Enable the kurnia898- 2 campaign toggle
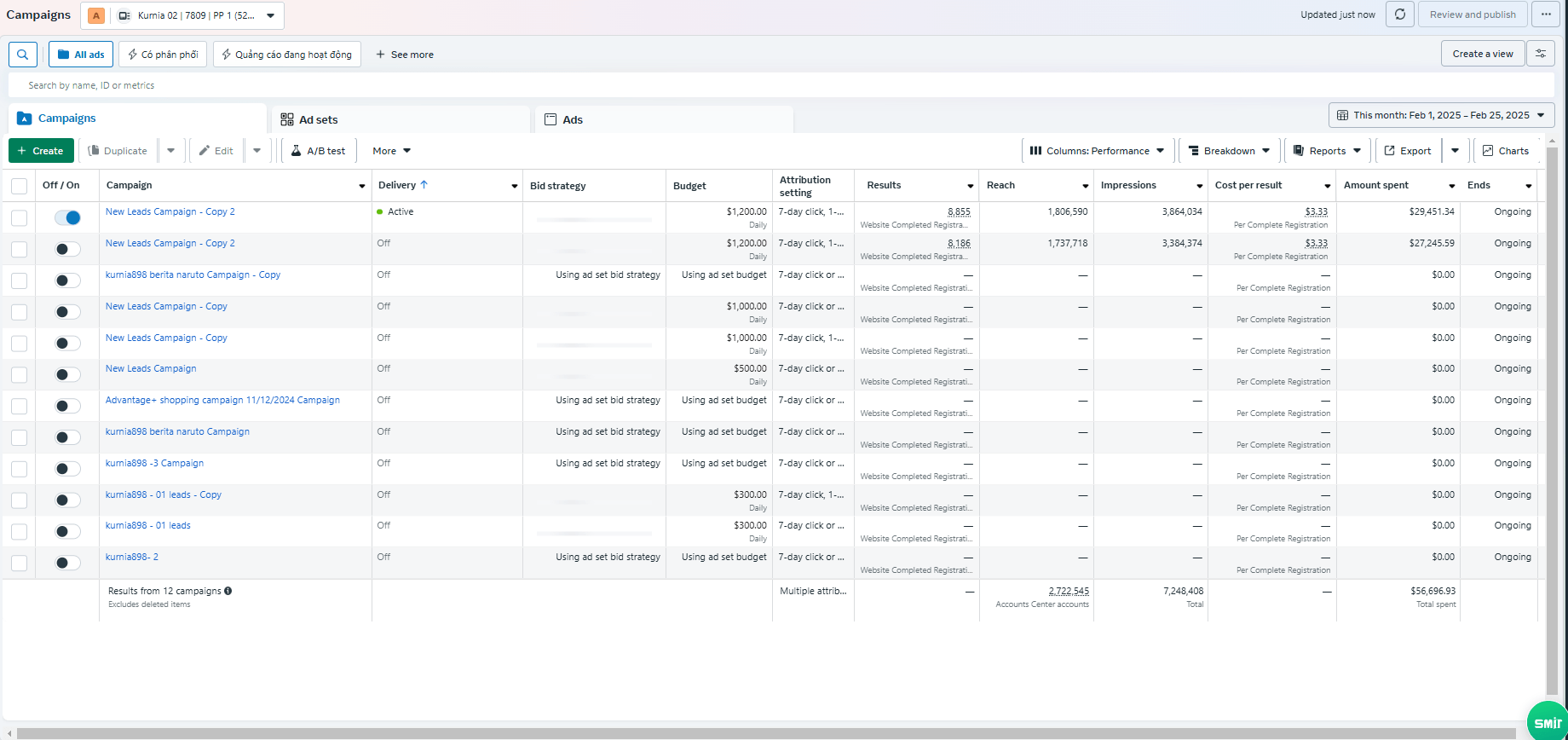 67,563
